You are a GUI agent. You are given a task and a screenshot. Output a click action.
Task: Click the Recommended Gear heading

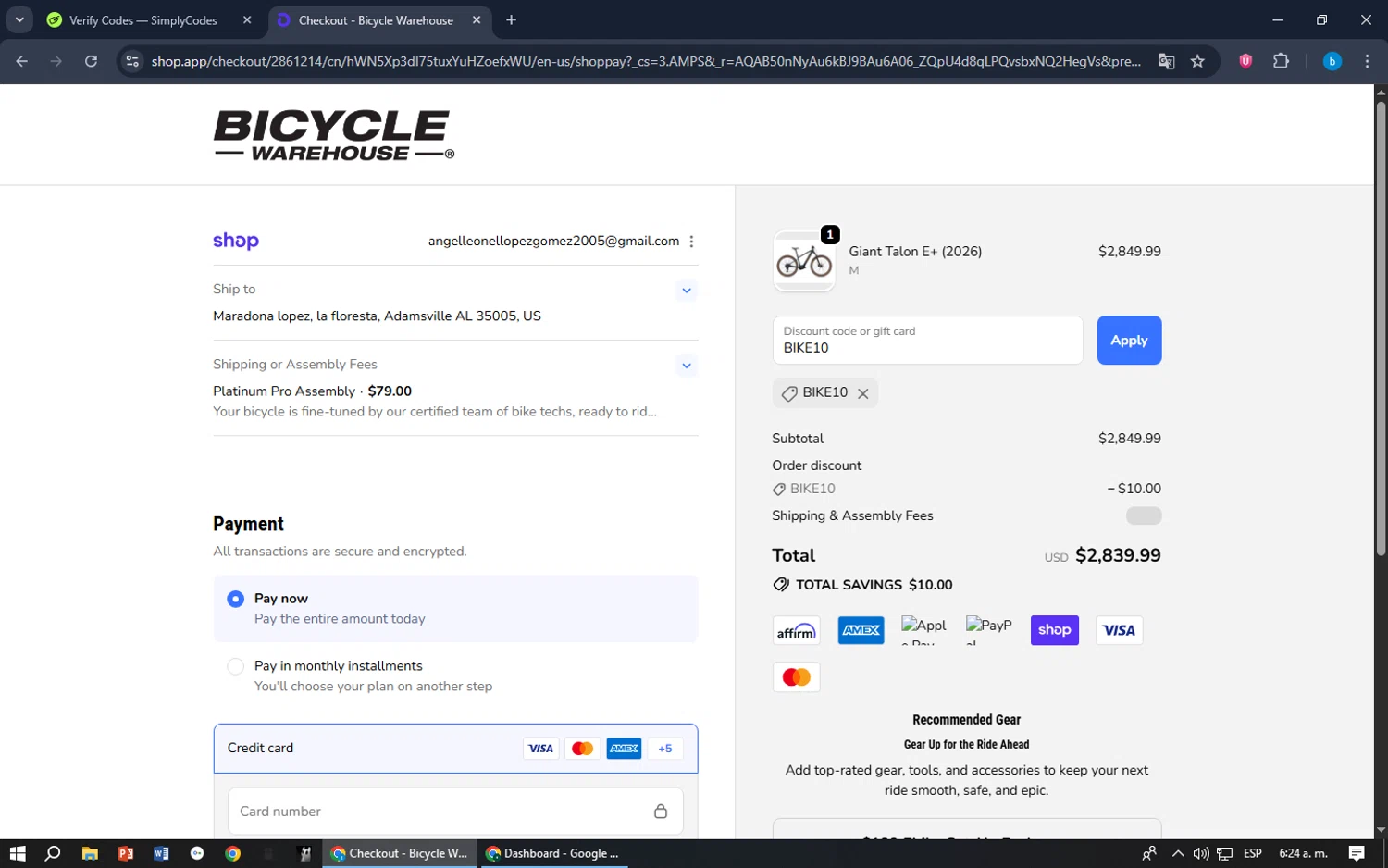coord(966,720)
